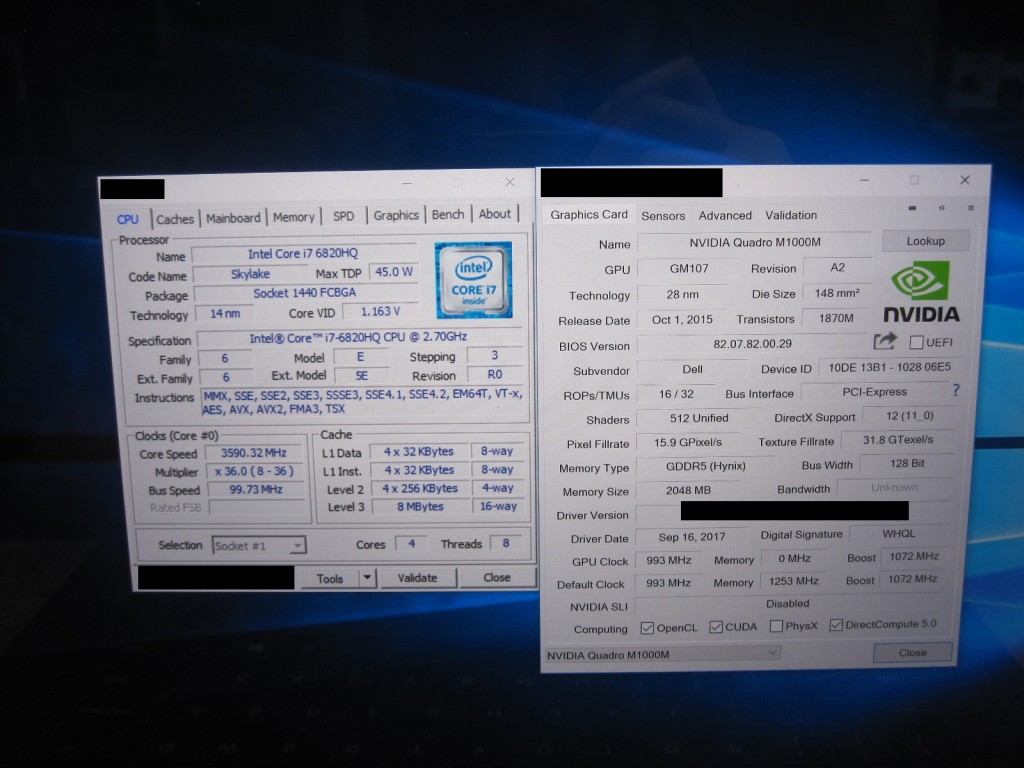
Task: Click the NVIDIA SLI value Disabled
Action: coord(788,603)
